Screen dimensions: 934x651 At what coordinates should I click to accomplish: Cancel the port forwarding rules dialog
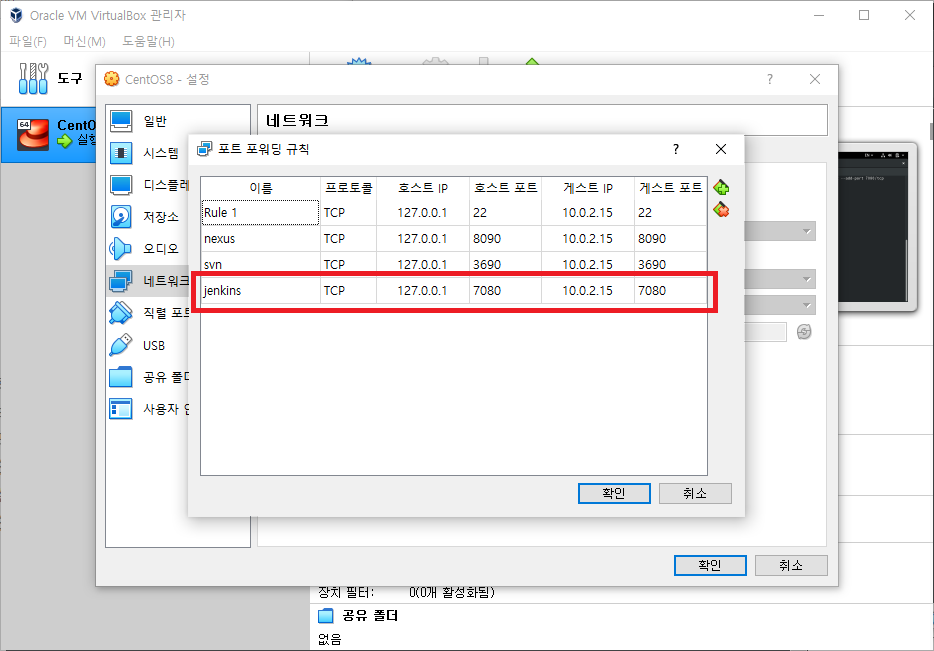tap(695, 493)
